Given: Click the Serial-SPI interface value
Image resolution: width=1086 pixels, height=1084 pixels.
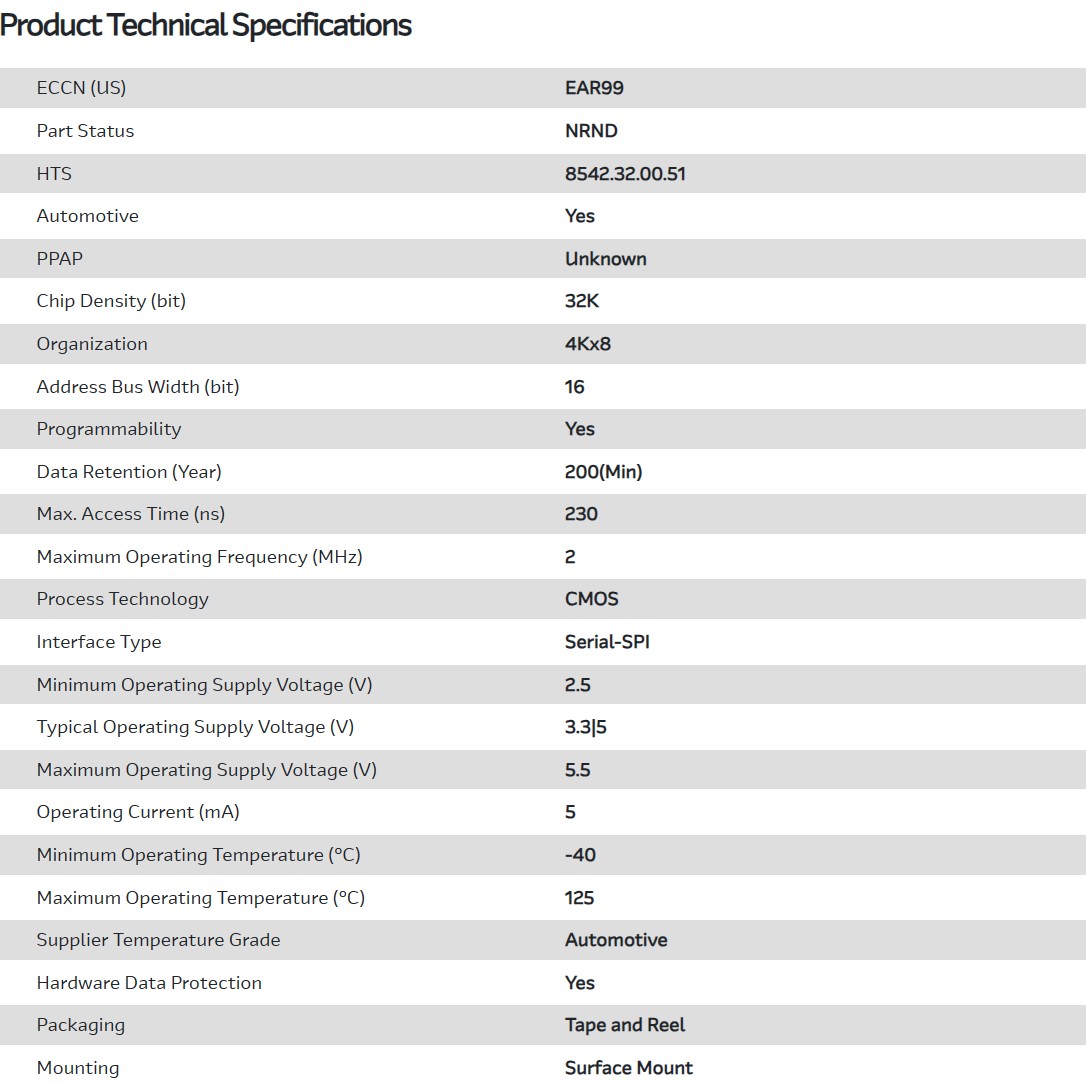Looking at the screenshot, I should [607, 642].
